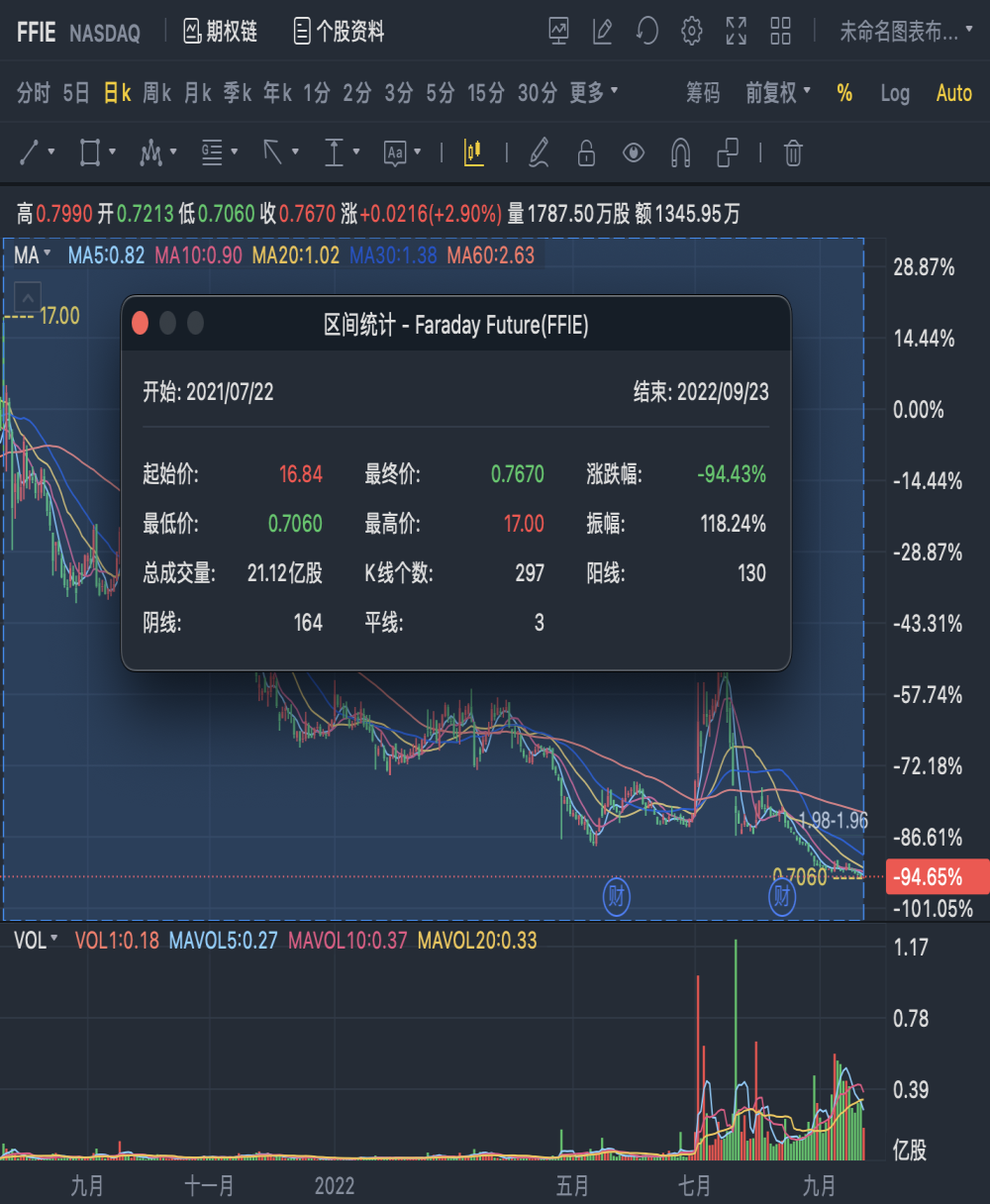Click the chart comparison icon in header
Screen dimensions: 990x1204
(x=559, y=32)
